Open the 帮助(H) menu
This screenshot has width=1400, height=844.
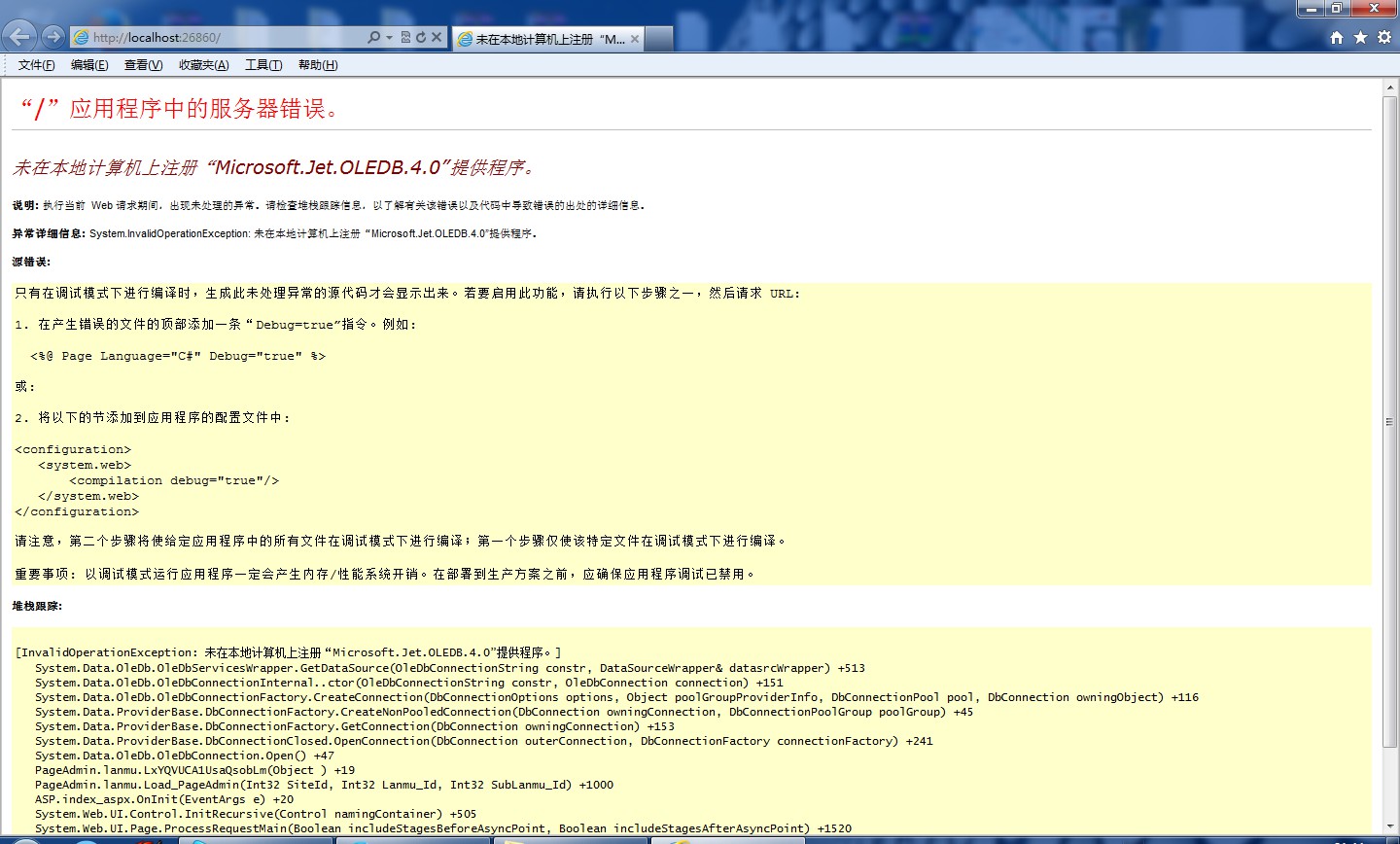pos(318,65)
